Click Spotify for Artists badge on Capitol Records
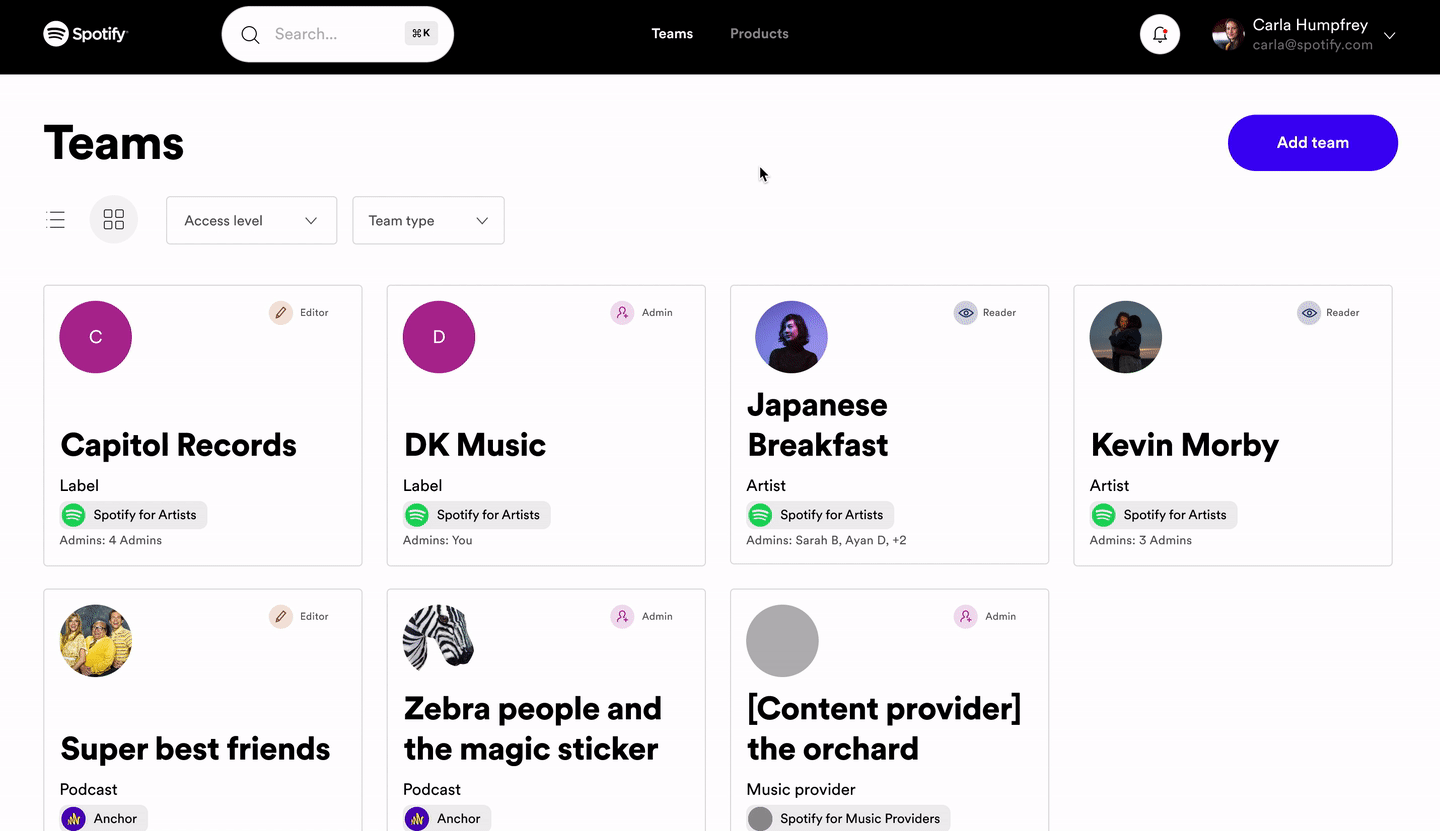 [x=133, y=515]
